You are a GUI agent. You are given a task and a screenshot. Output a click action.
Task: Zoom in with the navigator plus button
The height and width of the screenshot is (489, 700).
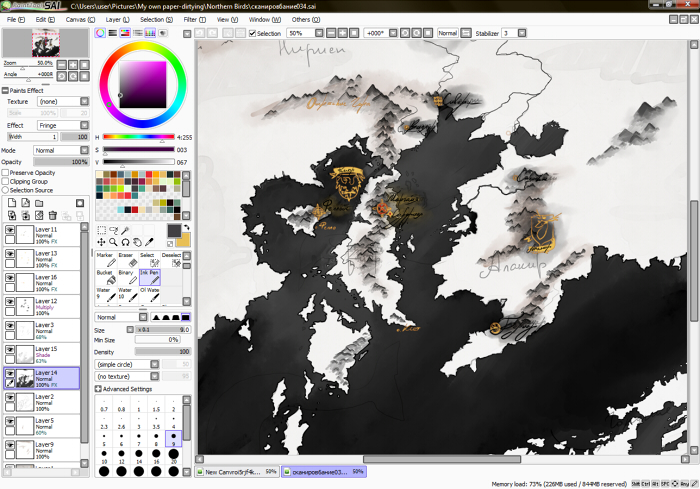click(73, 65)
